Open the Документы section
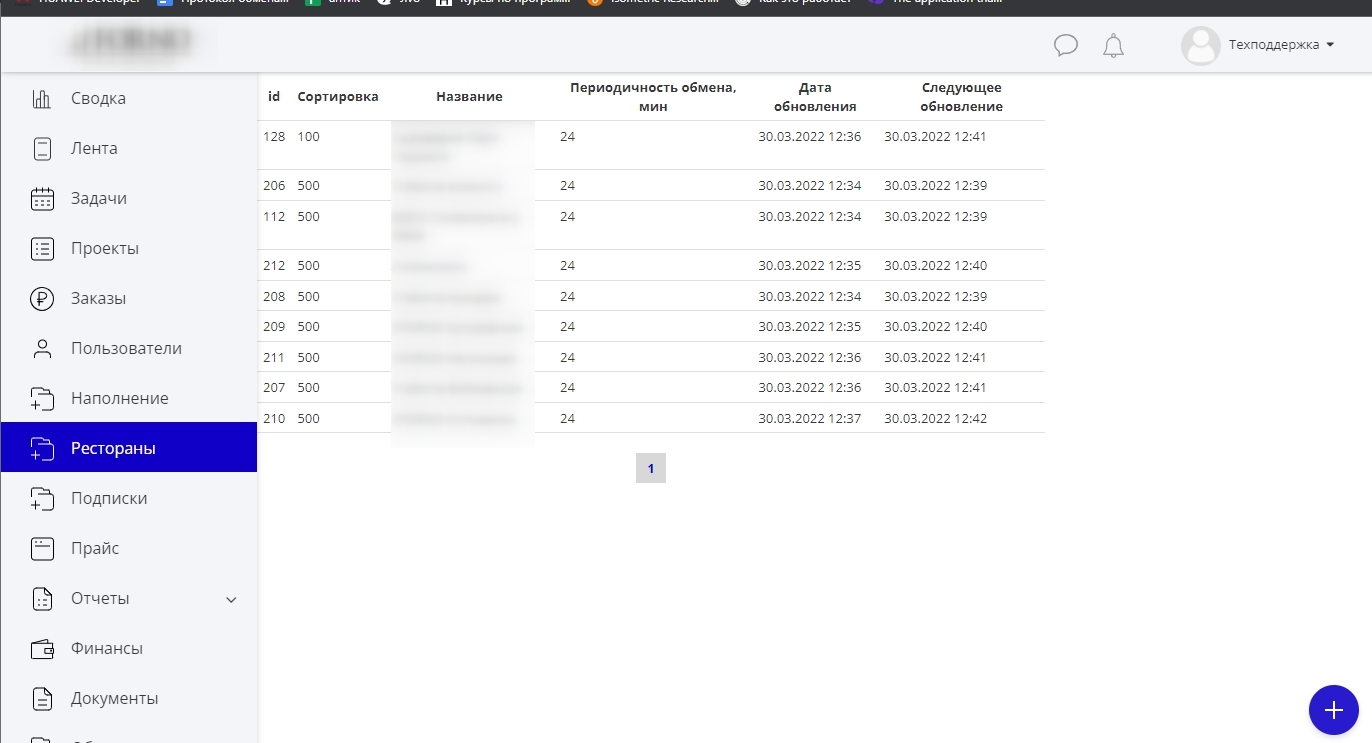Screen dimensions: 1372x743 (128, 698)
